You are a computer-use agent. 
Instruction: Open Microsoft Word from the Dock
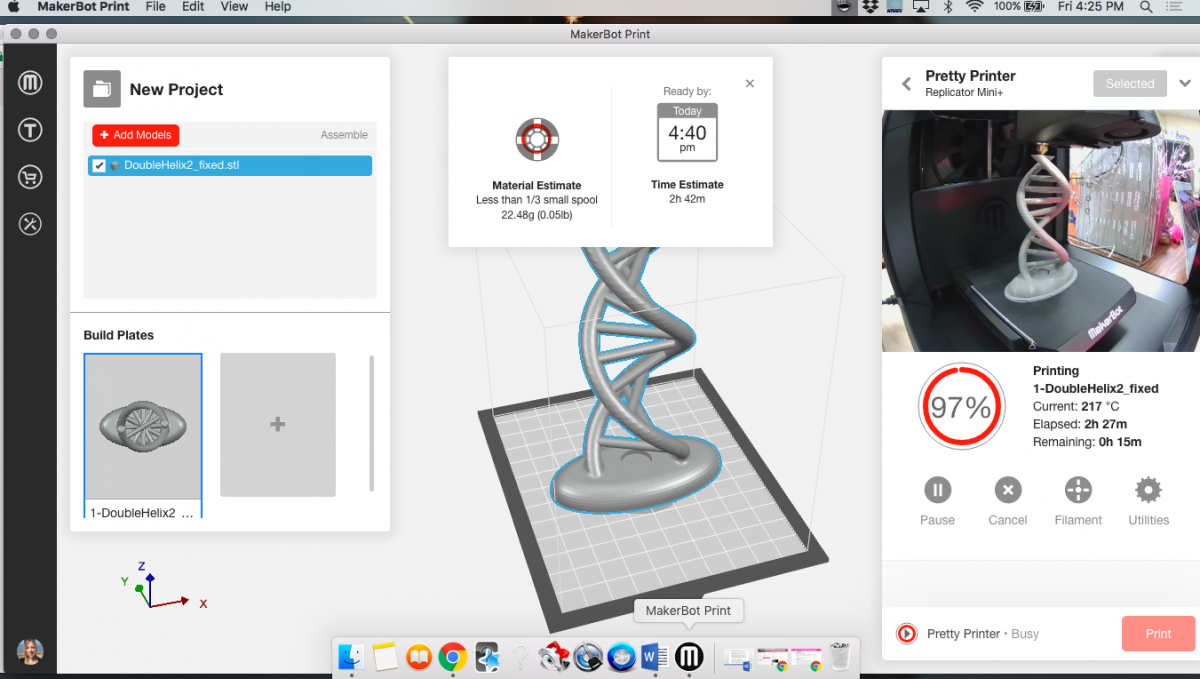[x=655, y=656]
